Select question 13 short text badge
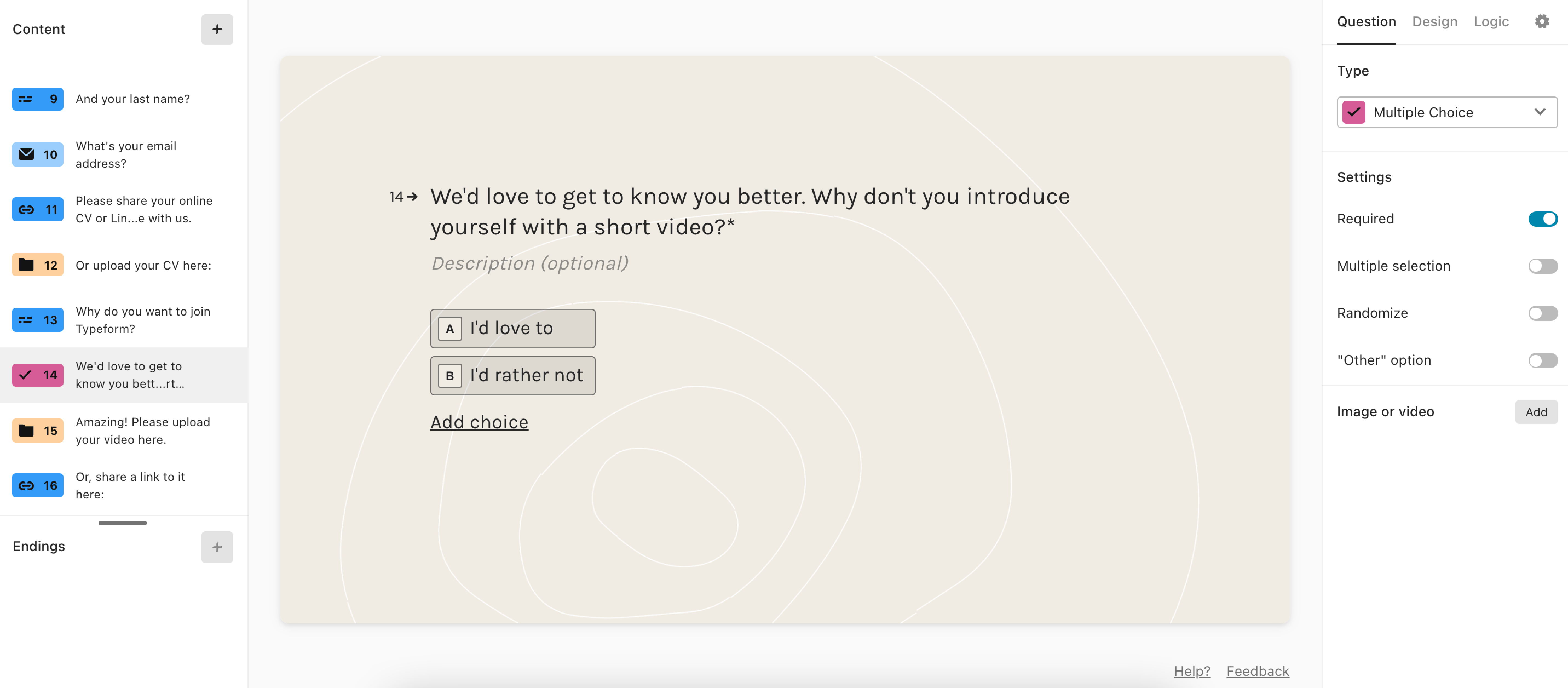The image size is (1568, 688). click(x=38, y=320)
